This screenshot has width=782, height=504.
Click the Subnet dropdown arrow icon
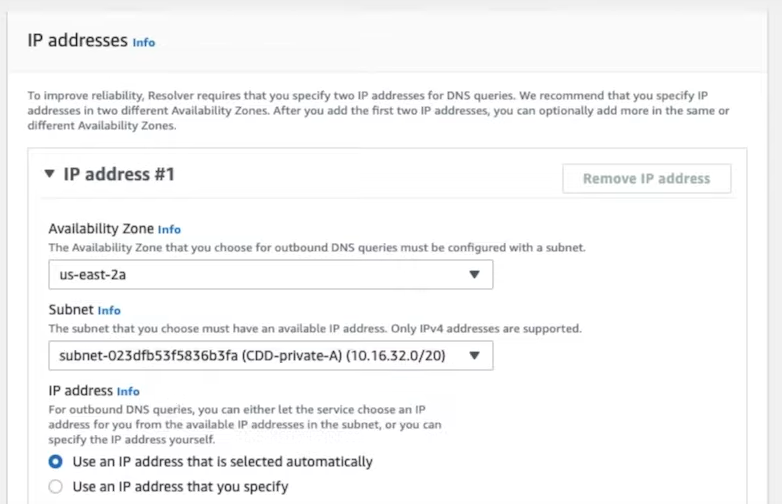474,355
